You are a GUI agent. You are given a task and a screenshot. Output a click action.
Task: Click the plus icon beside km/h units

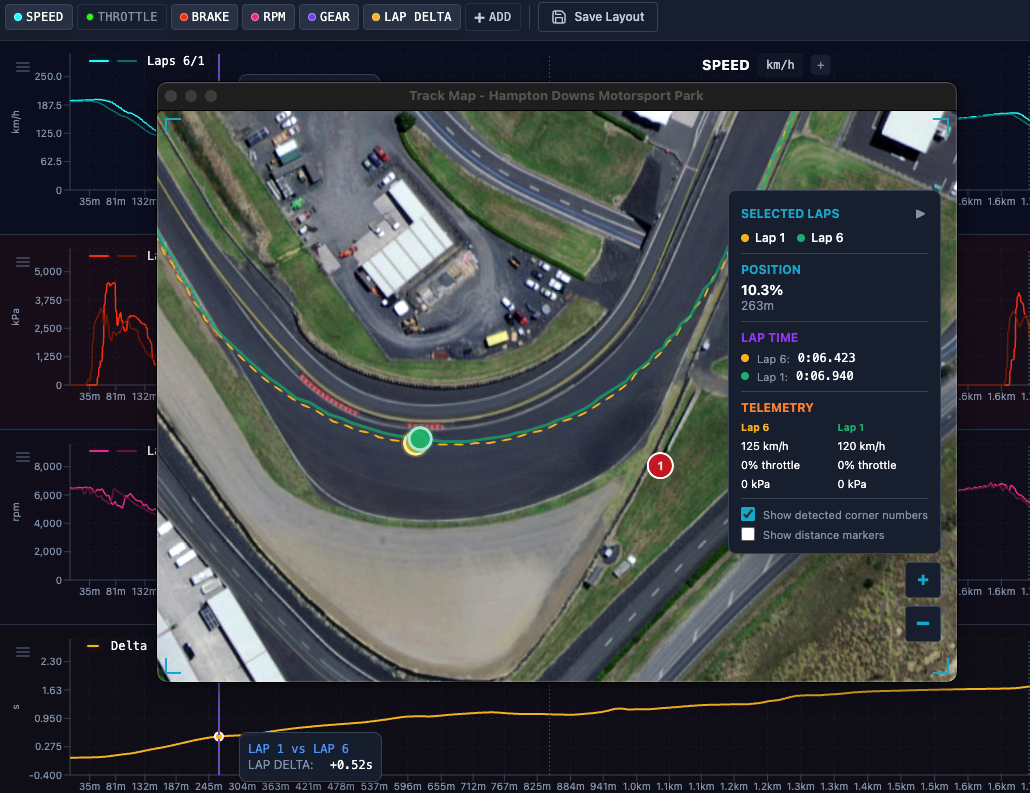tap(820, 64)
